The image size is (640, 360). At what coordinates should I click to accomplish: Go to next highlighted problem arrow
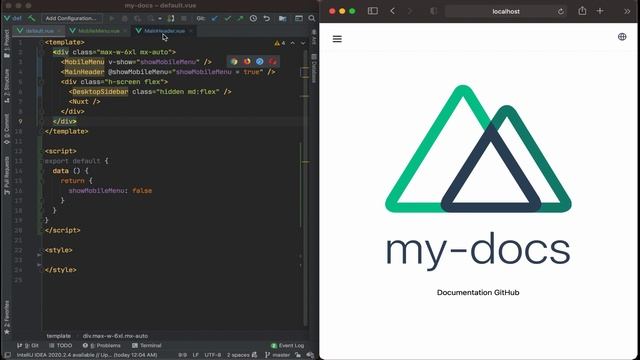303,43
